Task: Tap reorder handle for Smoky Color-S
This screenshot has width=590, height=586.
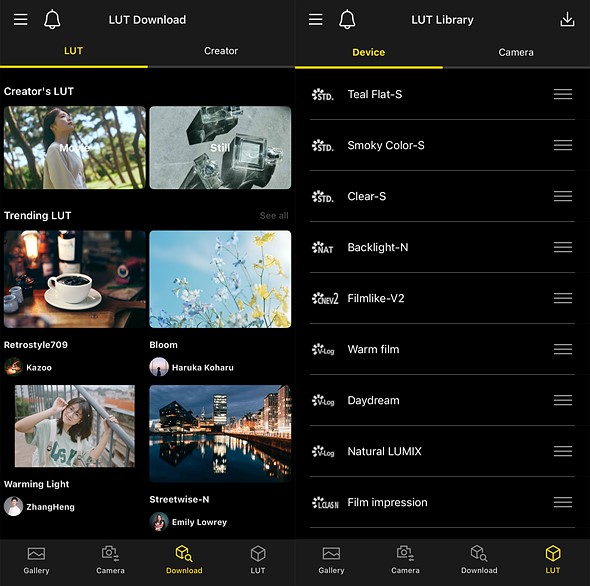Action: point(563,145)
